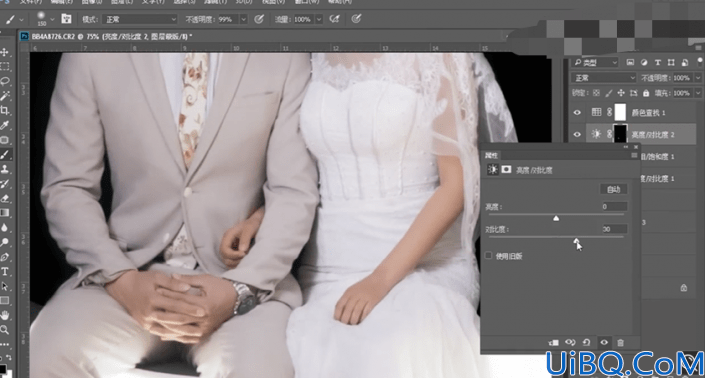Toggle layer filtering switch
Image resolution: width=705 pixels, height=378 pixels.
click(700, 61)
